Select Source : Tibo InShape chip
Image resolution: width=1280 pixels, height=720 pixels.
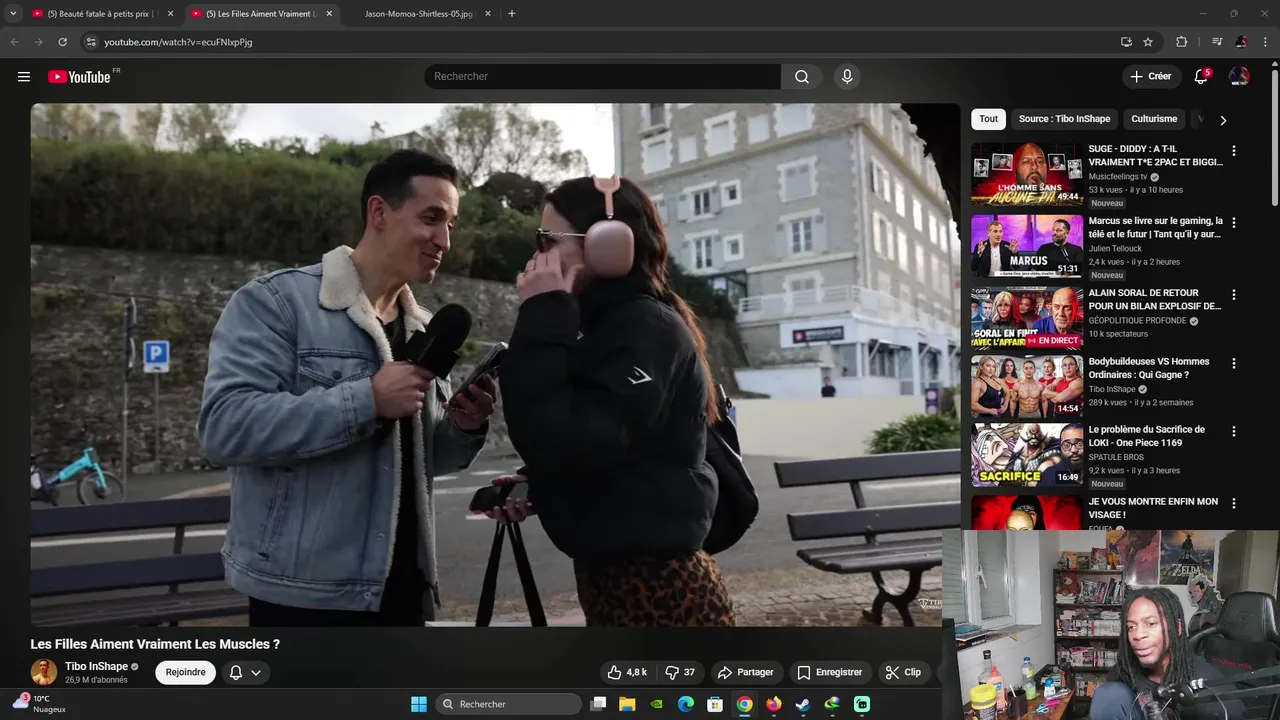pos(1064,119)
